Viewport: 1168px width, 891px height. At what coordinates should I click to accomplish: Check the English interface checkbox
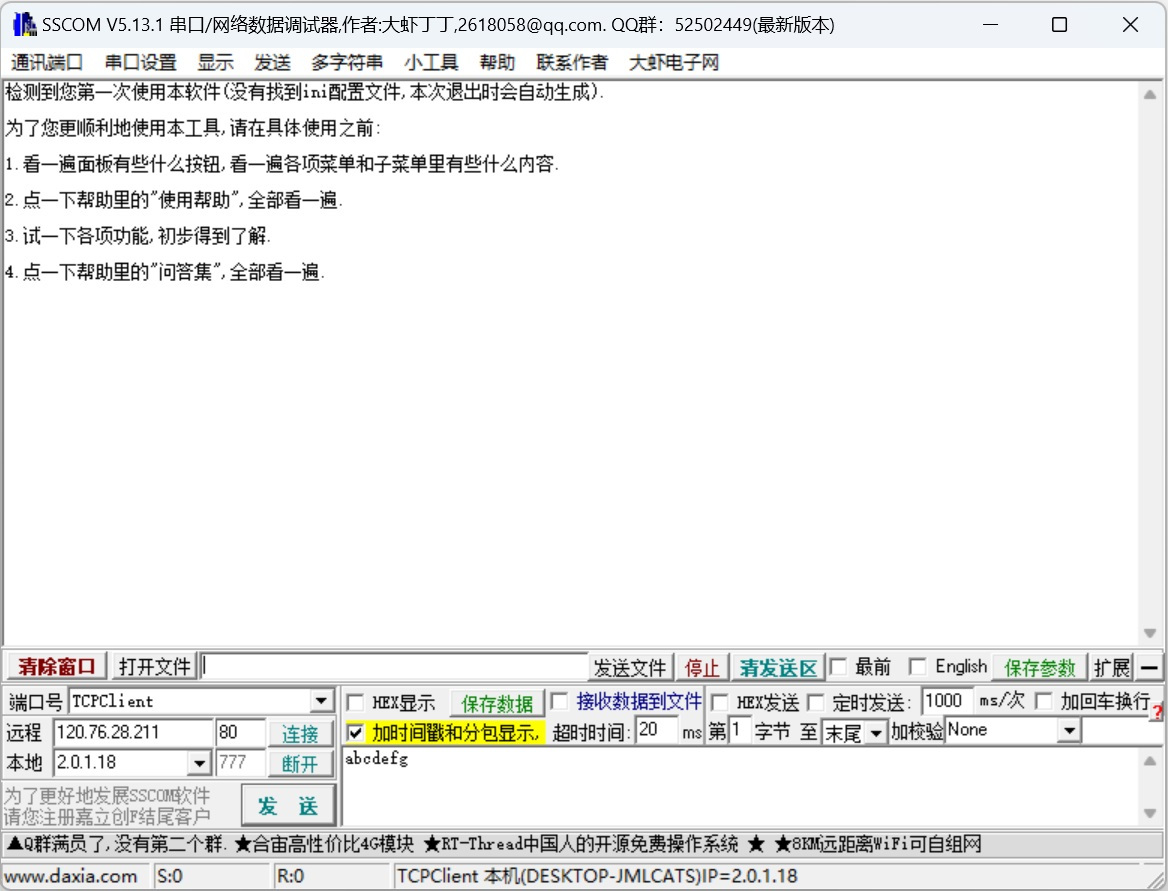[918, 665]
